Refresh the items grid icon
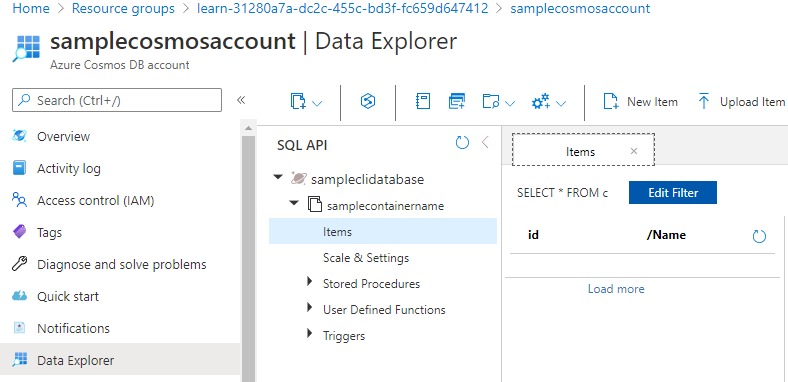The height and width of the screenshot is (382, 788). pos(759,236)
